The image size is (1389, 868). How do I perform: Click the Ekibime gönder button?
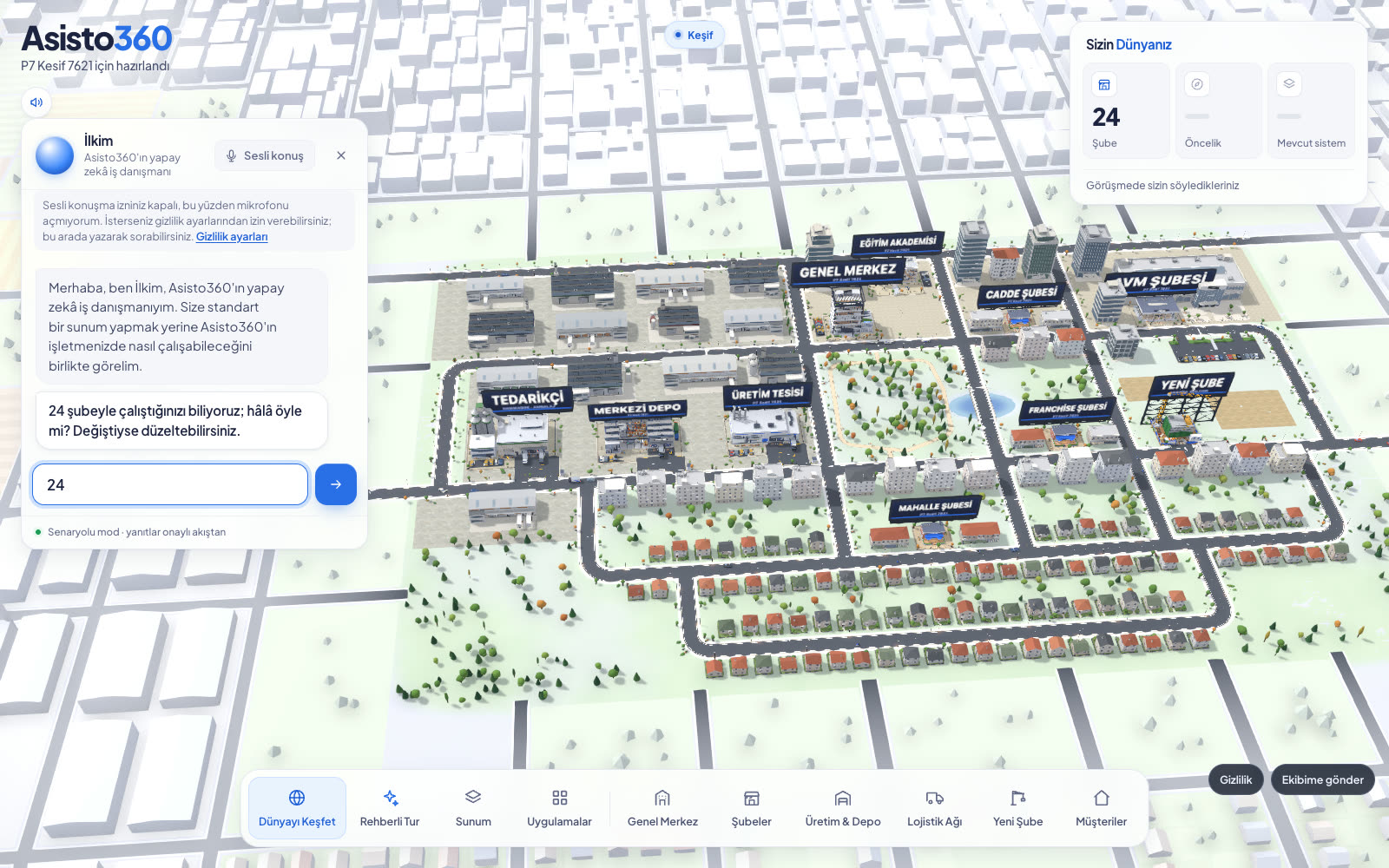point(1322,779)
